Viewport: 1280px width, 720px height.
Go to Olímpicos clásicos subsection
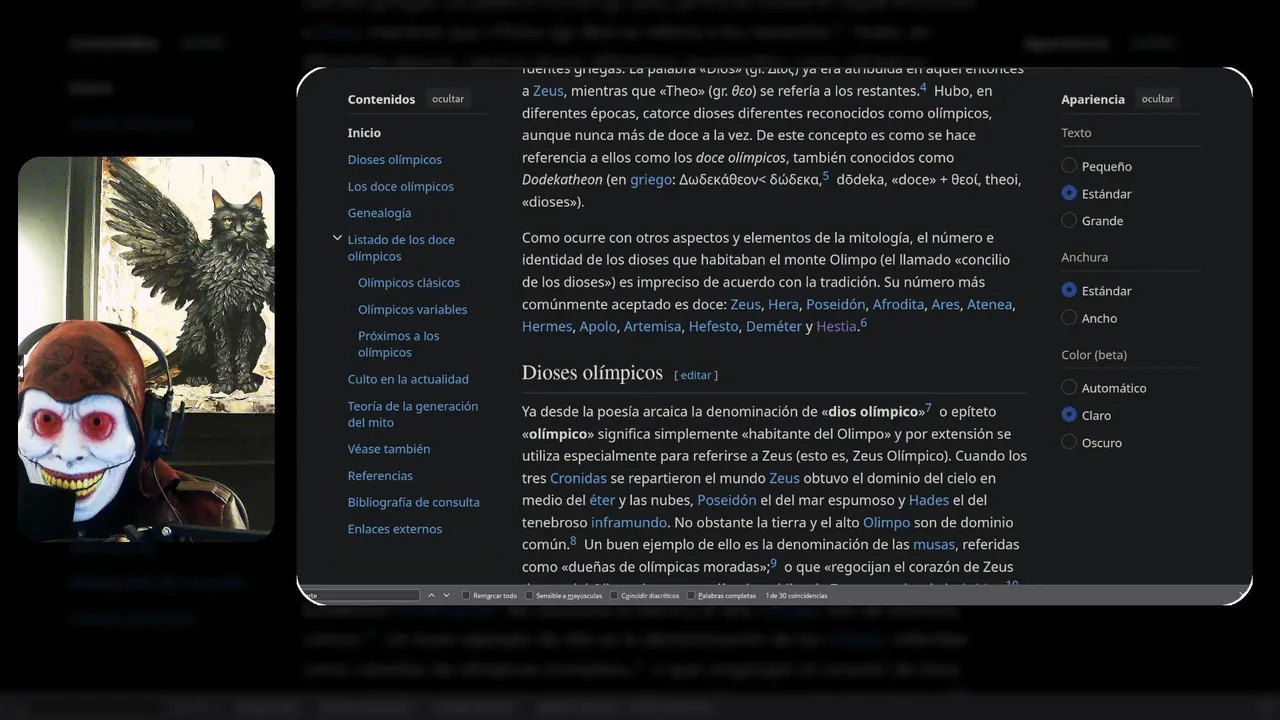[409, 282]
